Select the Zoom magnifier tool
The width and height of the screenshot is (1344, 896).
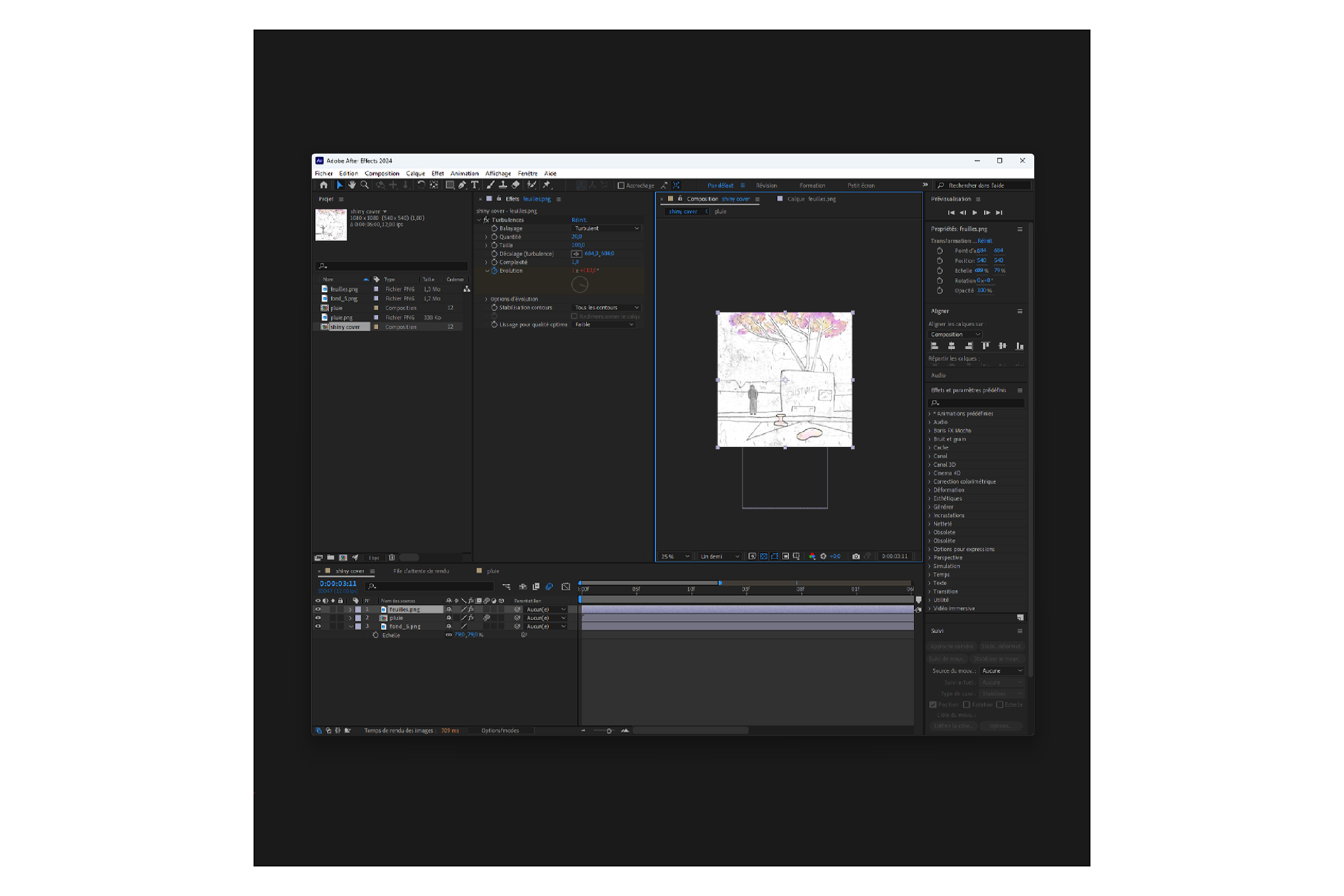click(x=365, y=185)
